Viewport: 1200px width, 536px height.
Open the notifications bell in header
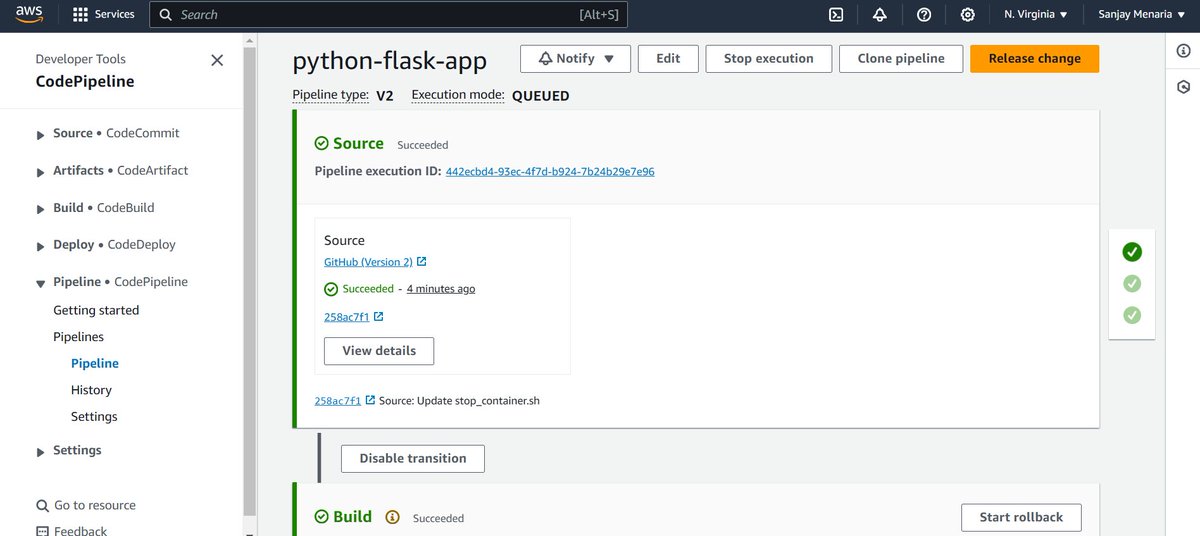(880, 15)
